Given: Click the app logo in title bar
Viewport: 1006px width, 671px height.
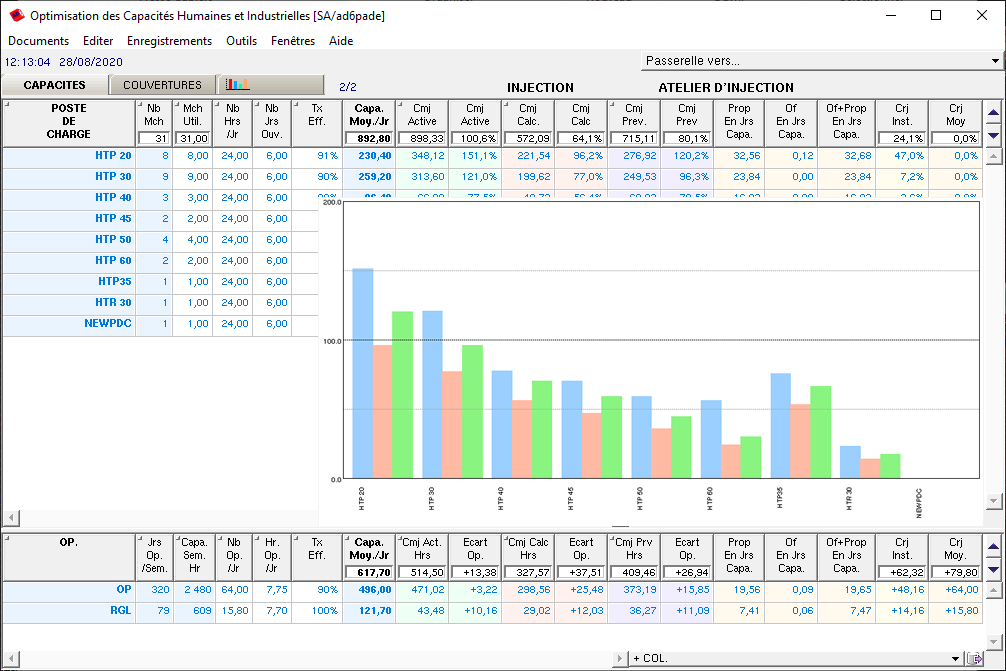Looking at the screenshot, I should pos(16,15).
